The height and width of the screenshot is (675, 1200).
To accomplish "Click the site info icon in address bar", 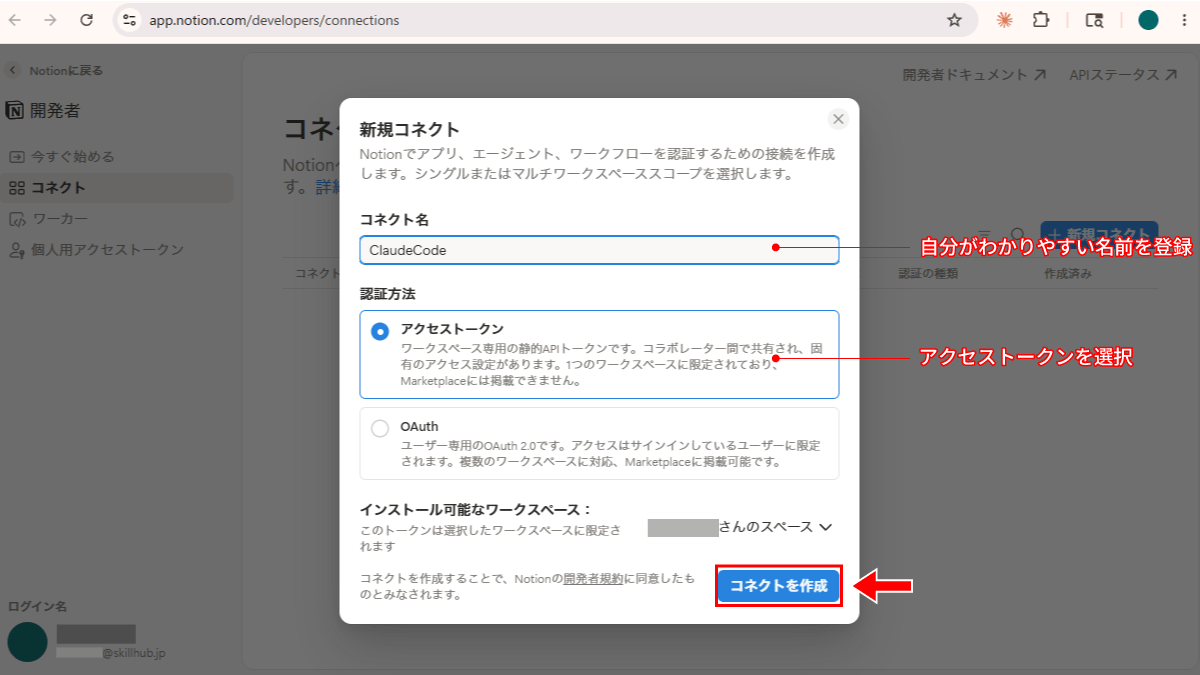I will (x=129, y=20).
